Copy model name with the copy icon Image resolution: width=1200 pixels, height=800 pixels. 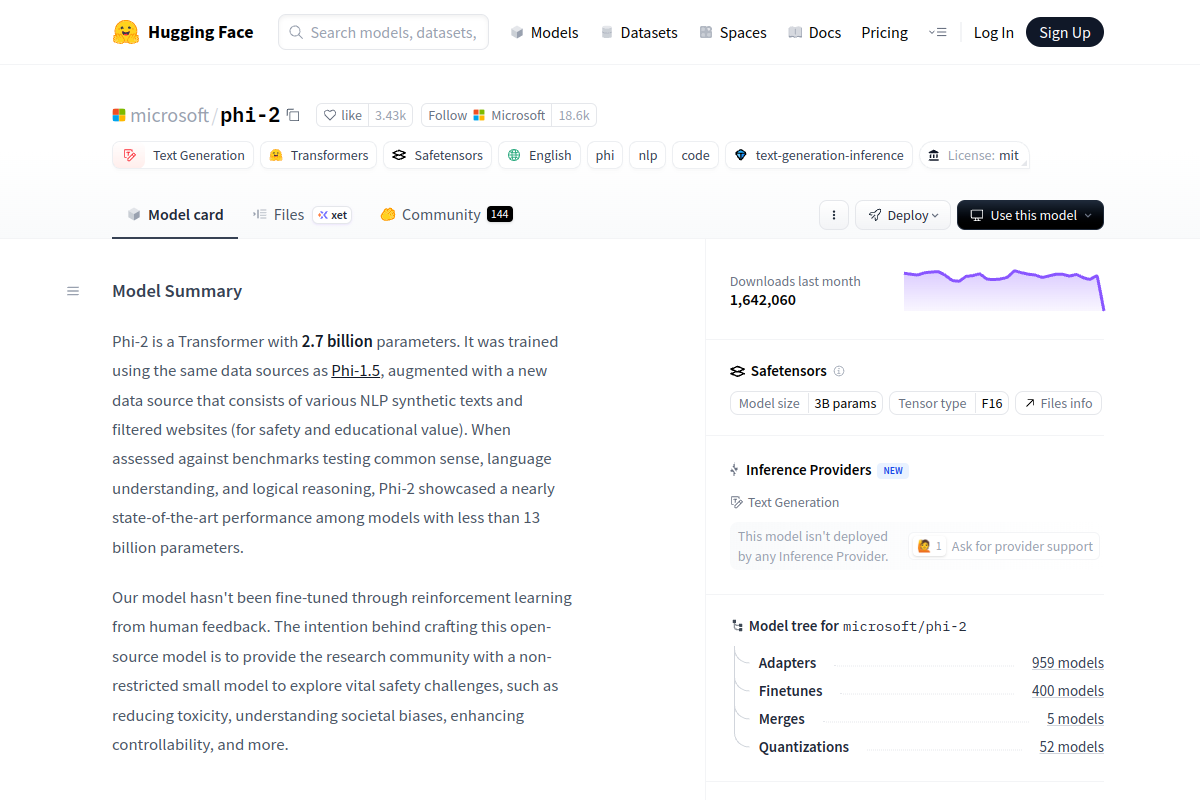(293, 115)
